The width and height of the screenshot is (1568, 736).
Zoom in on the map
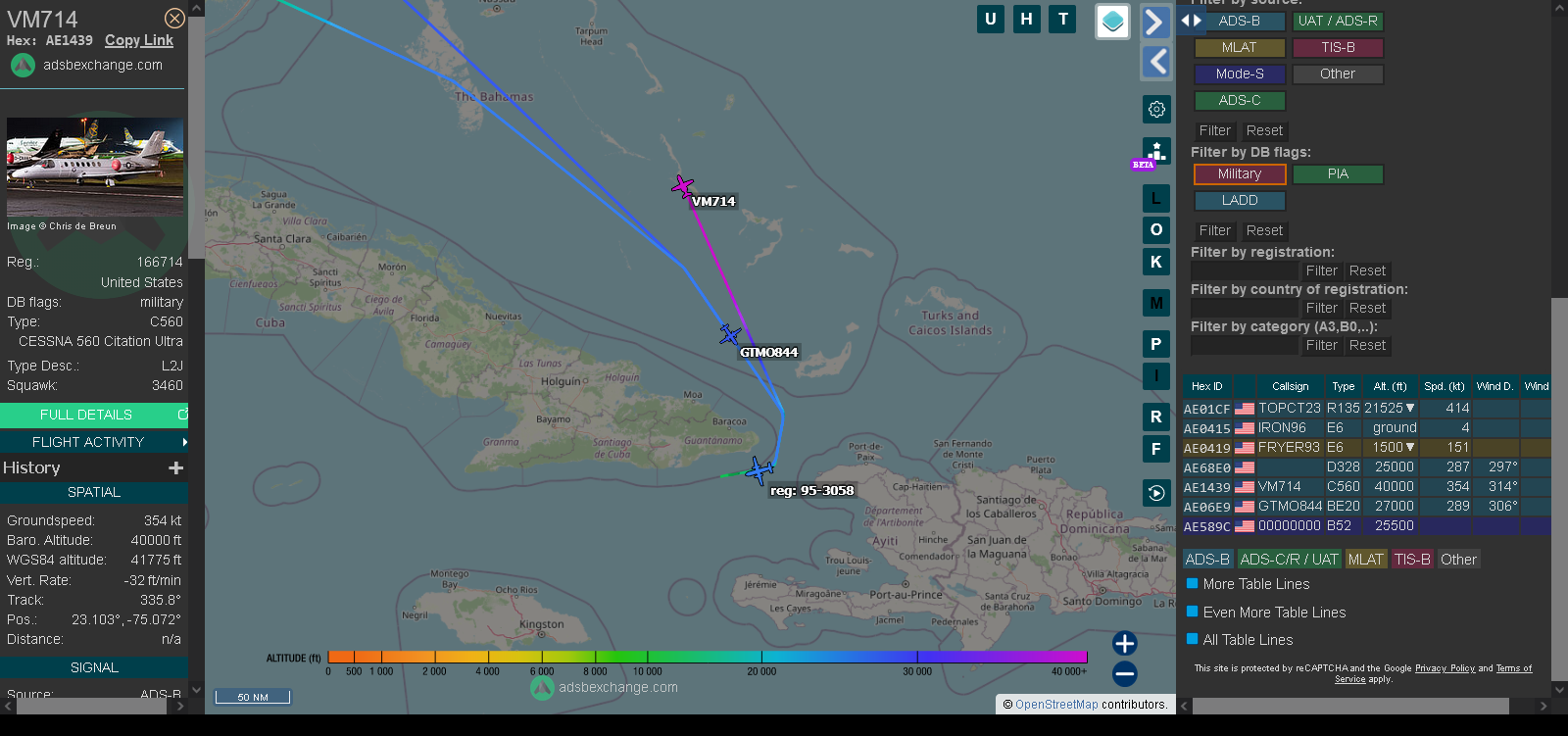pos(1125,643)
